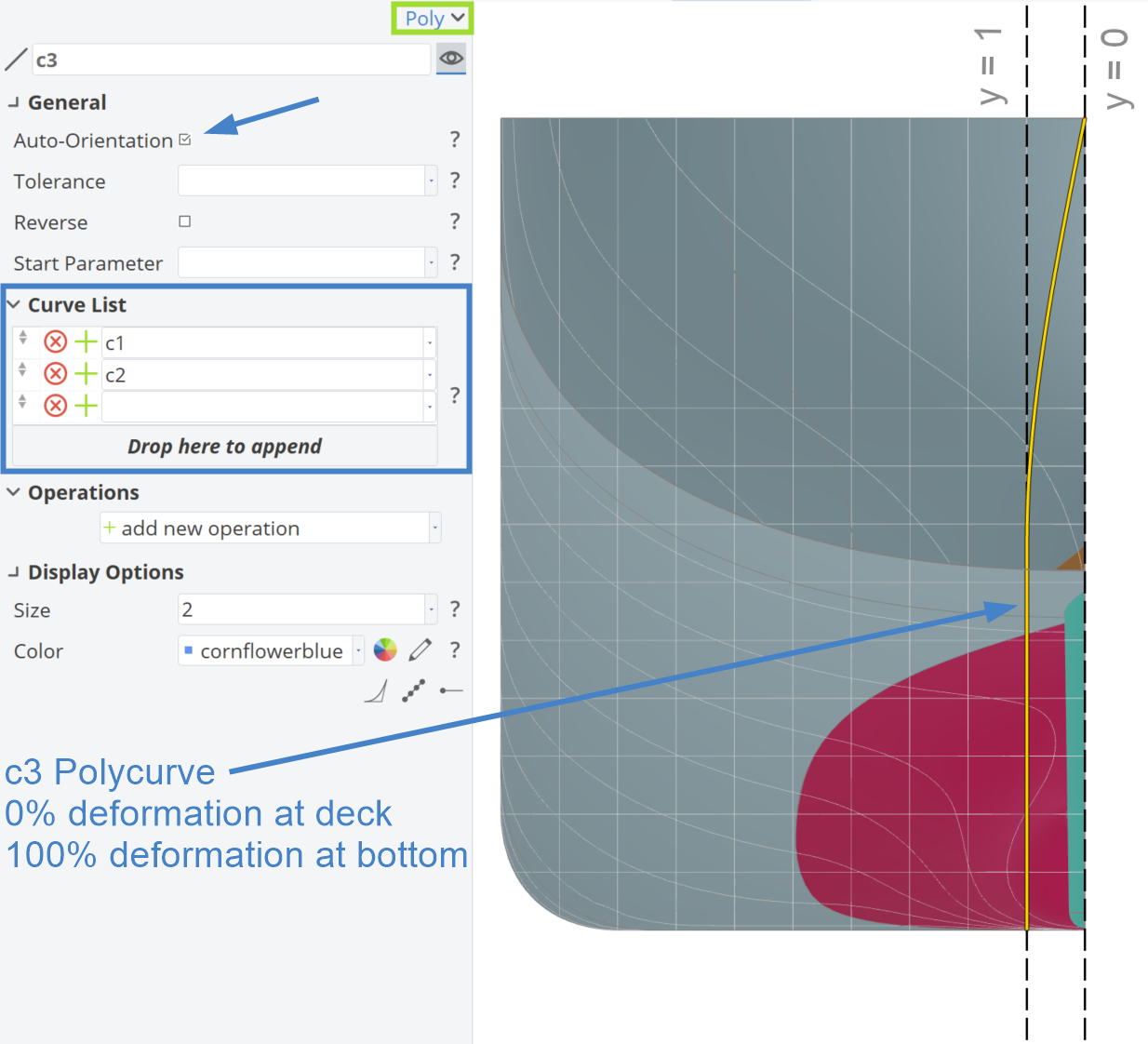Screen dimensions: 1148x1044
Task: Click the reorder handle of c1 row
Action: coord(23,338)
